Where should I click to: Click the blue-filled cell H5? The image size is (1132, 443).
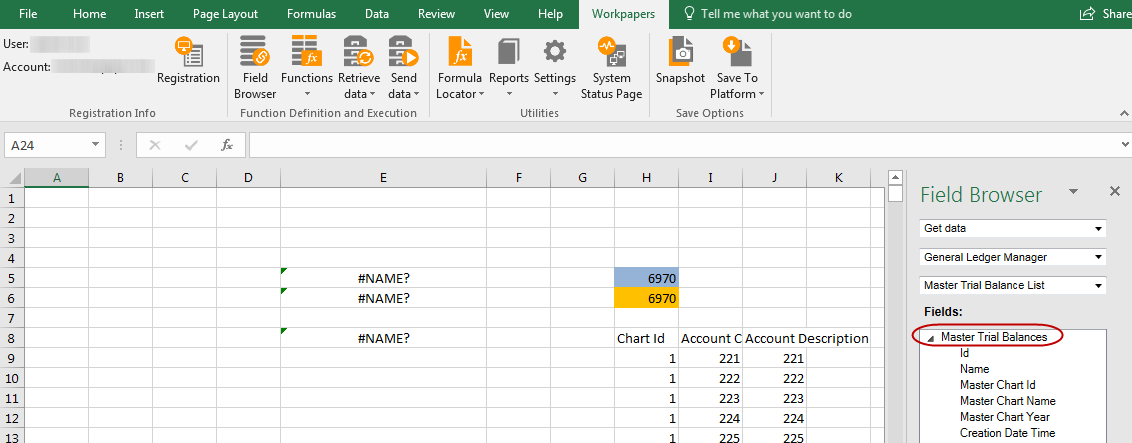[x=646, y=278]
